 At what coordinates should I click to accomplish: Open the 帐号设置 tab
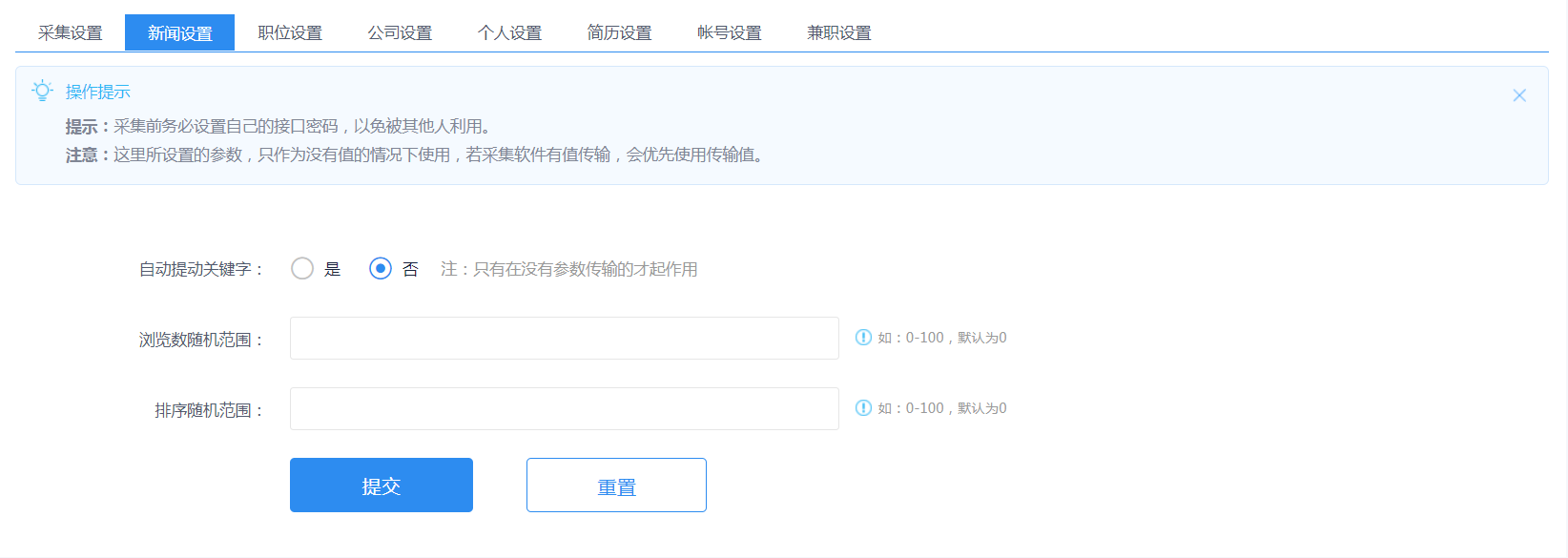click(x=729, y=32)
